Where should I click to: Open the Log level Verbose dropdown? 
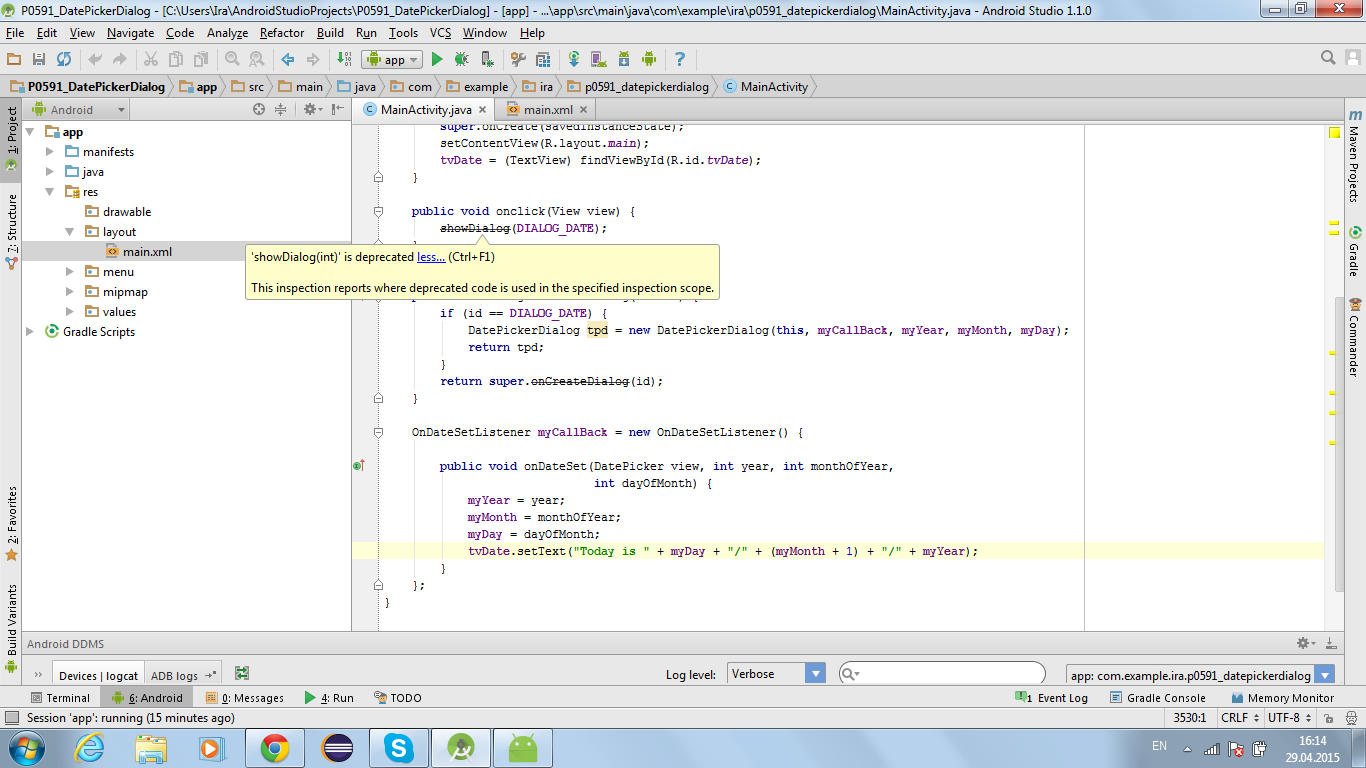[777, 674]
